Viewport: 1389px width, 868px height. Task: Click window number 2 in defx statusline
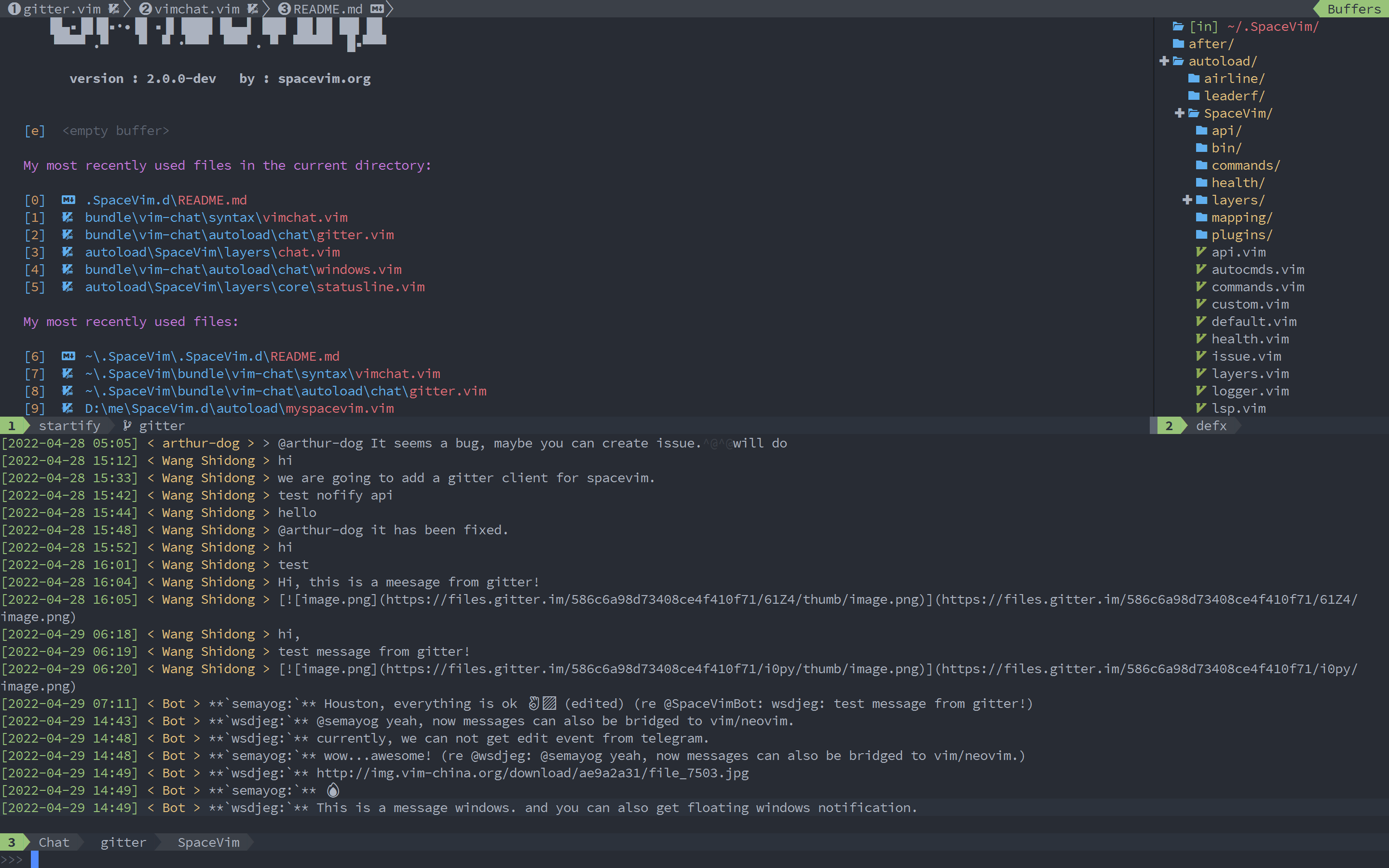tap(1169, 426)
